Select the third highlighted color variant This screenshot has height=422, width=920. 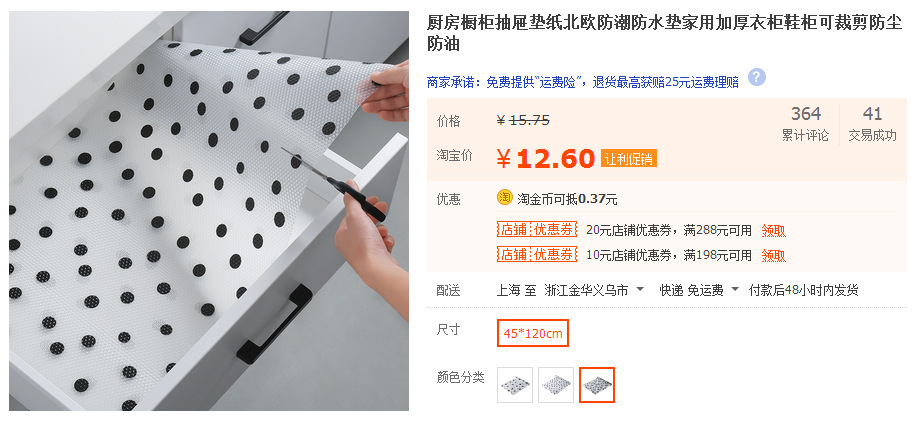click(597, 385)
